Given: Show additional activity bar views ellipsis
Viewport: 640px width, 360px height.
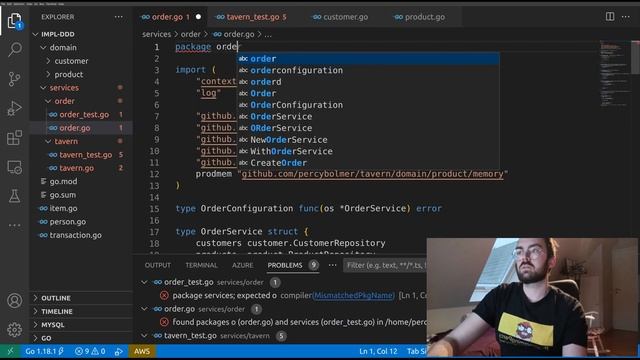Looking at the screenshot, I should (15, 225).
